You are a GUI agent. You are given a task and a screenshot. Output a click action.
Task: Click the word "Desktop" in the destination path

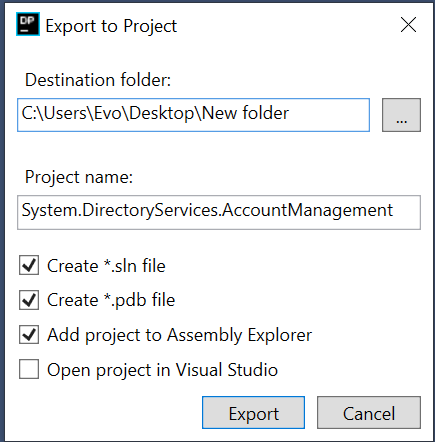point(161,113)
